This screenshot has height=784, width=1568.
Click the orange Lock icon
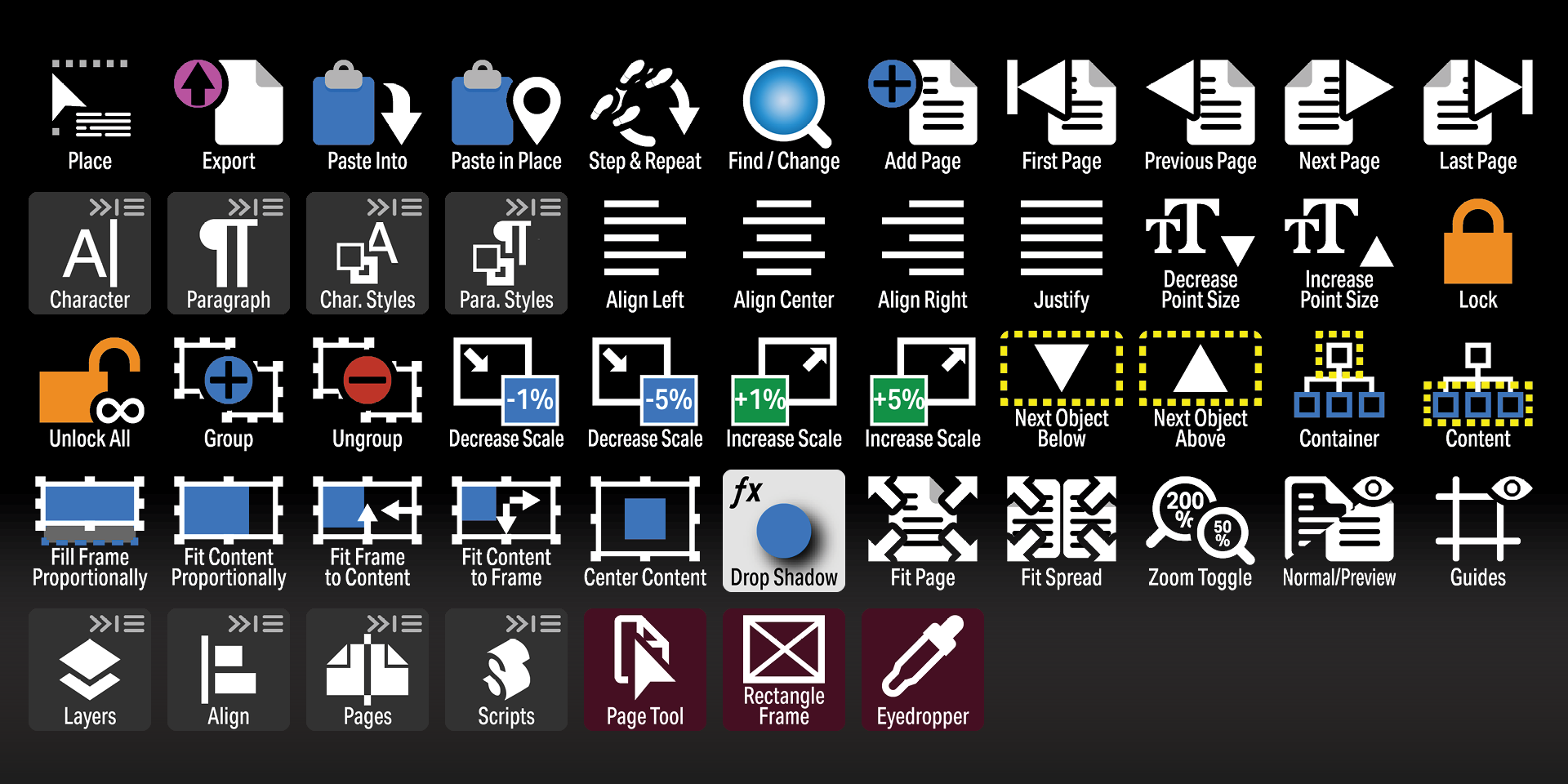click(x=1478, y=242)
